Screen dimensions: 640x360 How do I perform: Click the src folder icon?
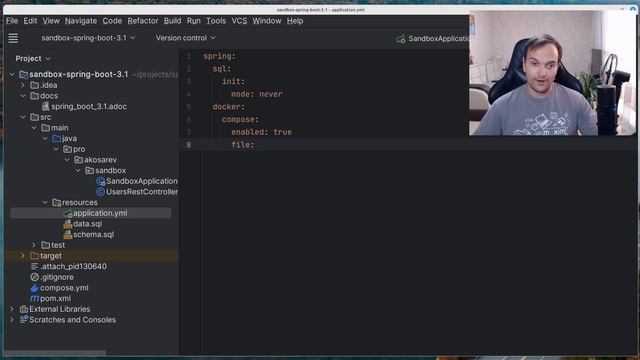click(x=35, y=117)
